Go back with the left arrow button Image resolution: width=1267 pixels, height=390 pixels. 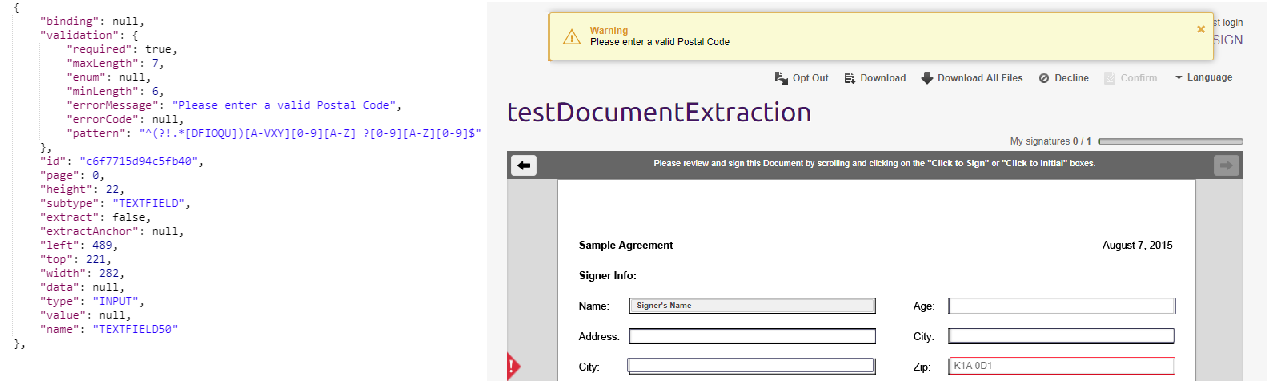point(523,165)
